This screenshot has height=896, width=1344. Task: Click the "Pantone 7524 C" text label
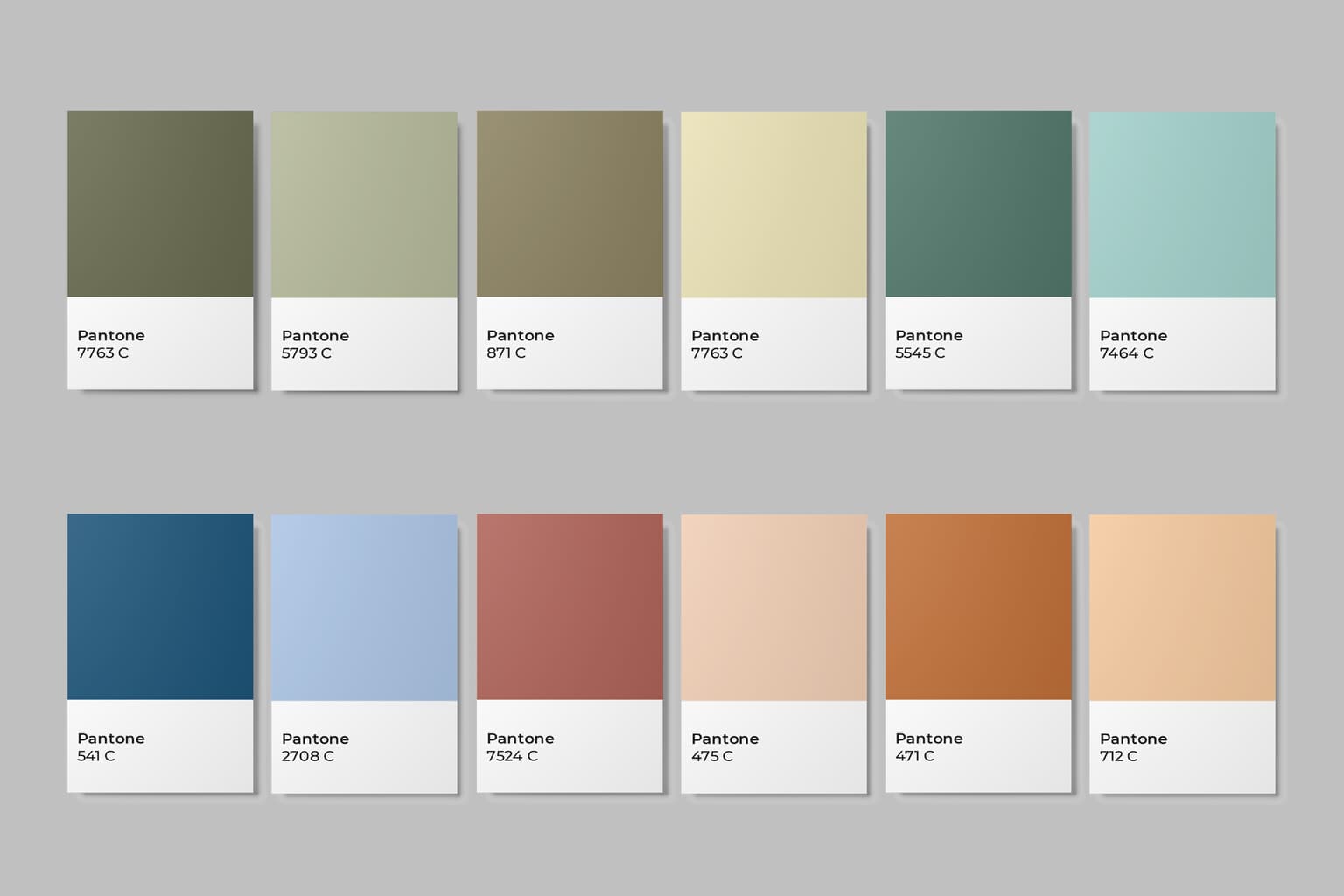[x=520, y=747]
